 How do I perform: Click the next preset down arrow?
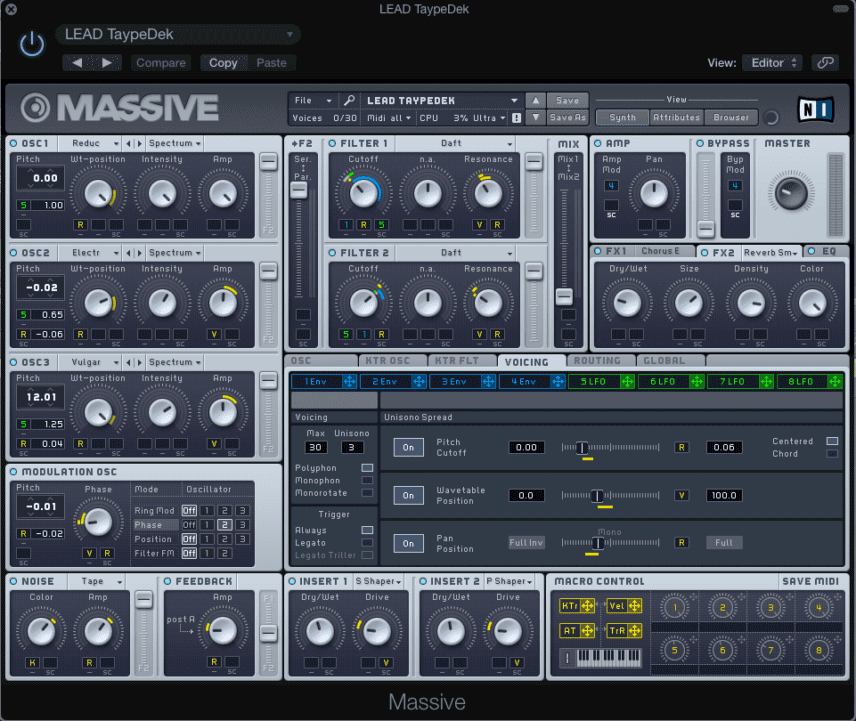point(536,117)
